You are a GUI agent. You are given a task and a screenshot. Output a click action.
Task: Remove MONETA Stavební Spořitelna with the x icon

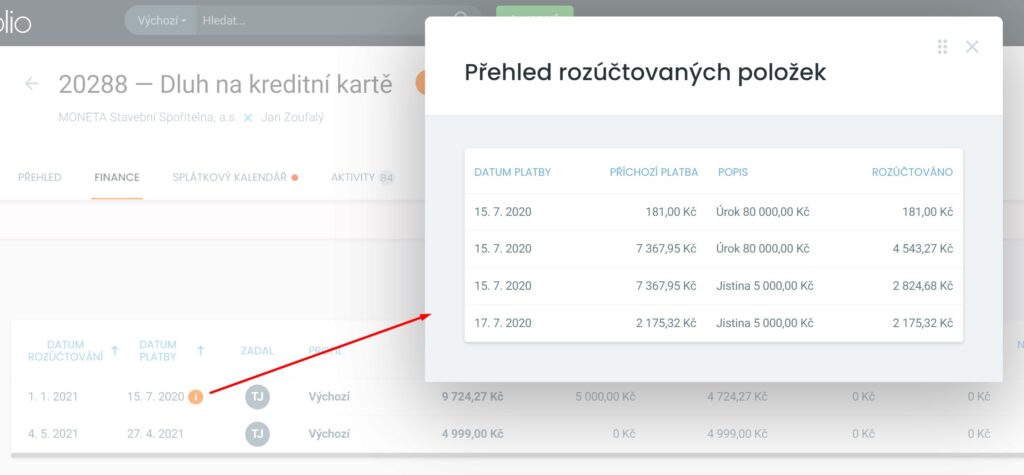[x=249, y=118]
